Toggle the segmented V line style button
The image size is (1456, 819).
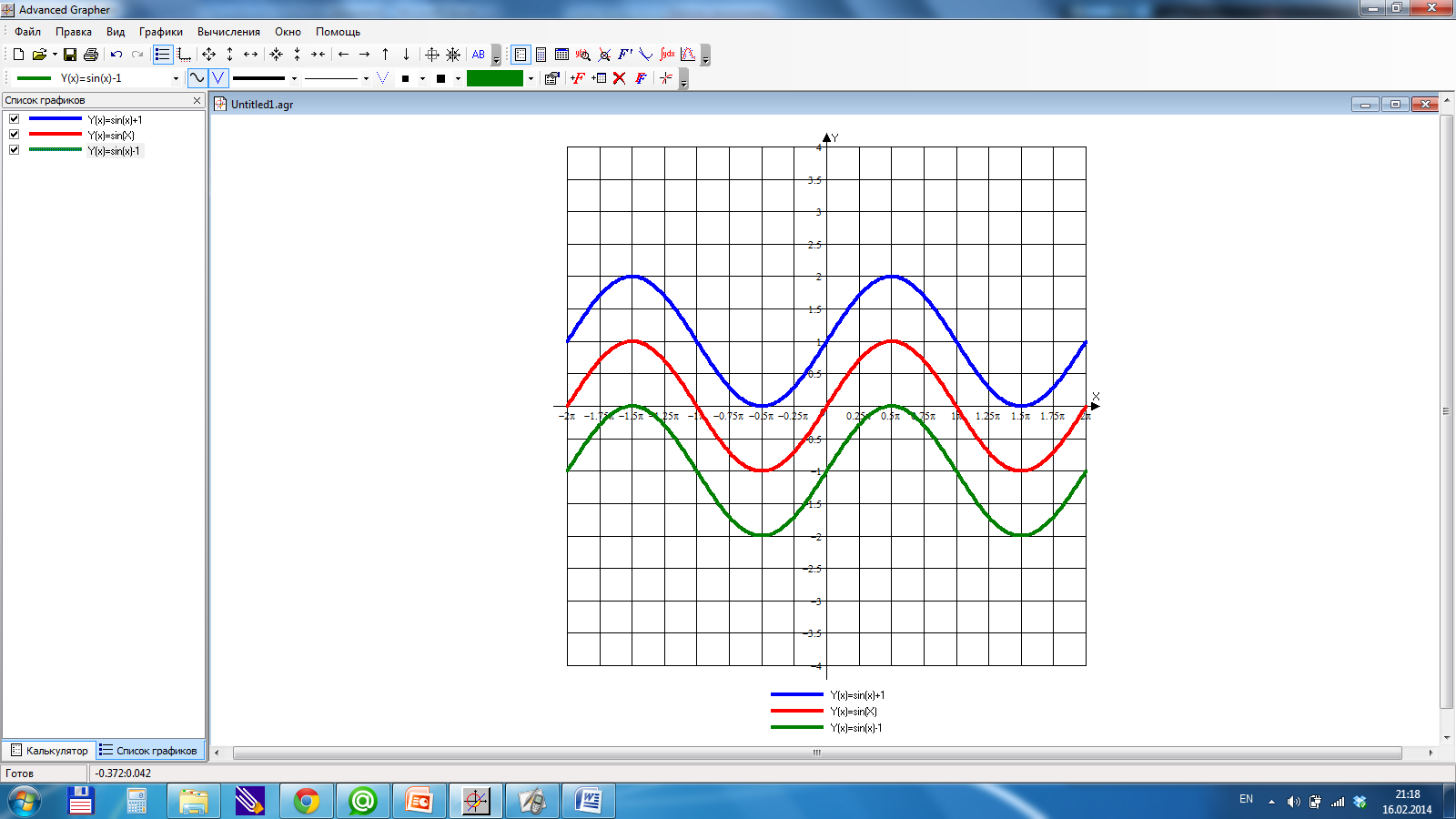[x=218, y=78]
